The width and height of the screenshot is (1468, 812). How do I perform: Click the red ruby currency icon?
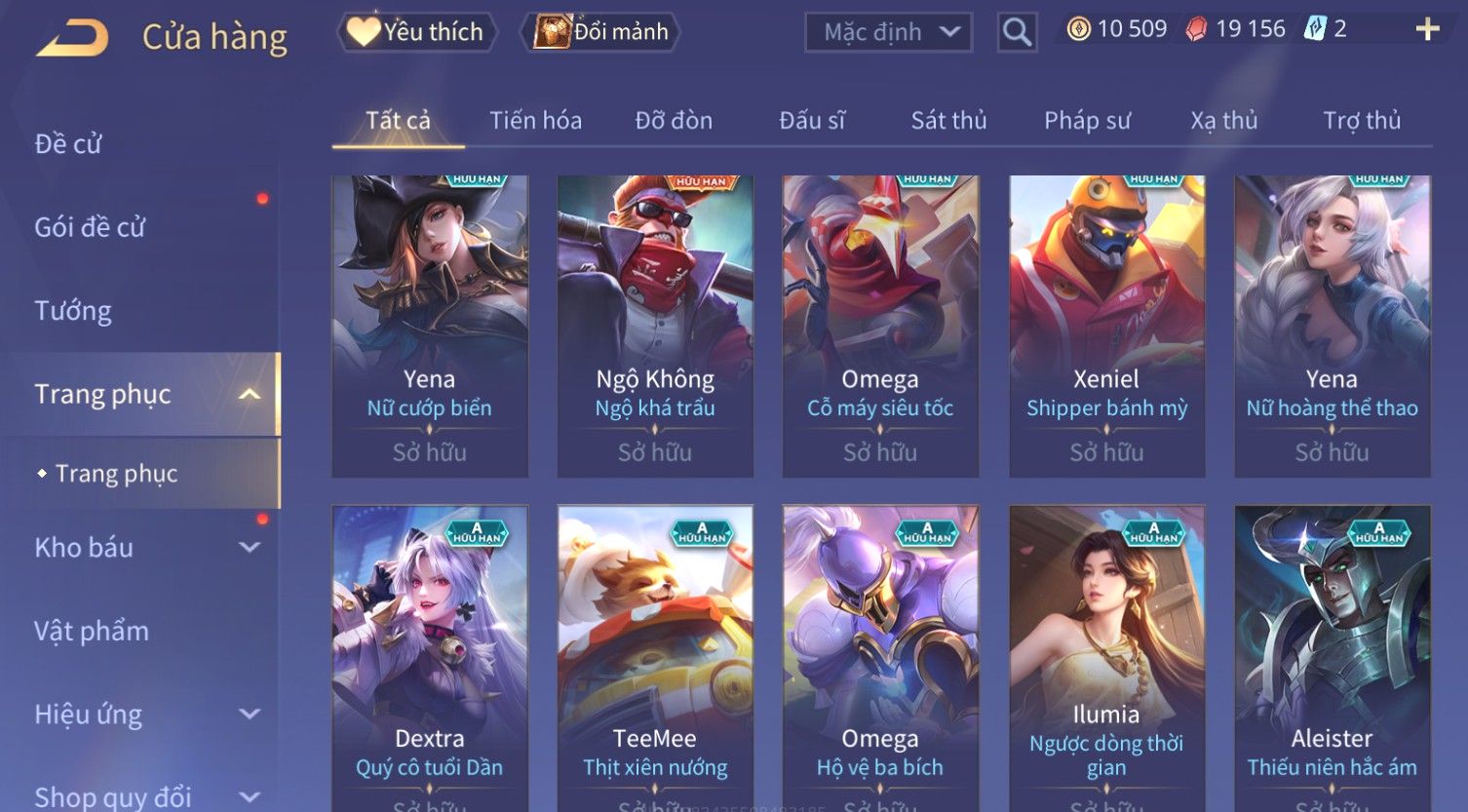click(1196, 30)
